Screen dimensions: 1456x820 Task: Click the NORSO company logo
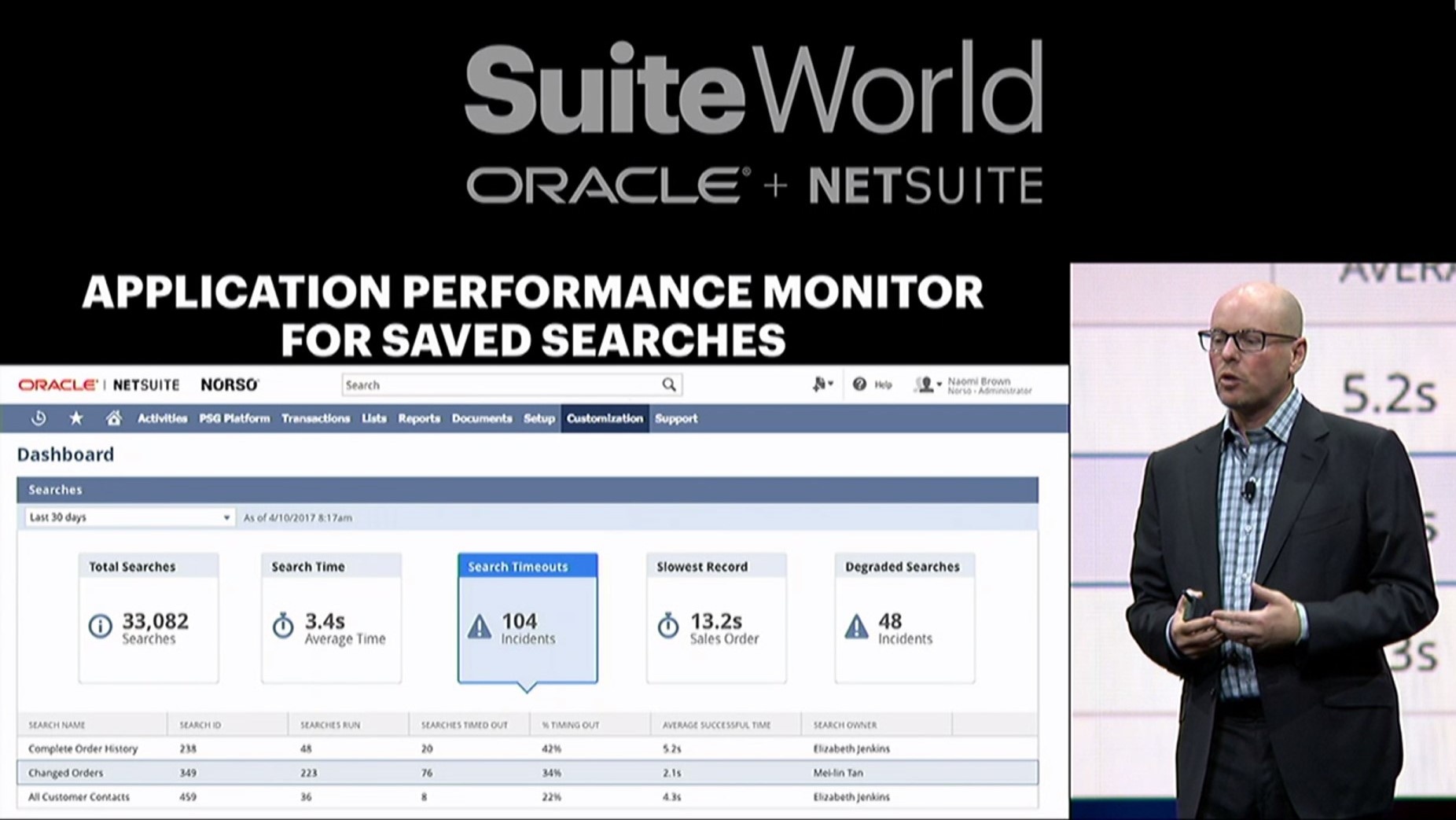(x=229, y=384)
